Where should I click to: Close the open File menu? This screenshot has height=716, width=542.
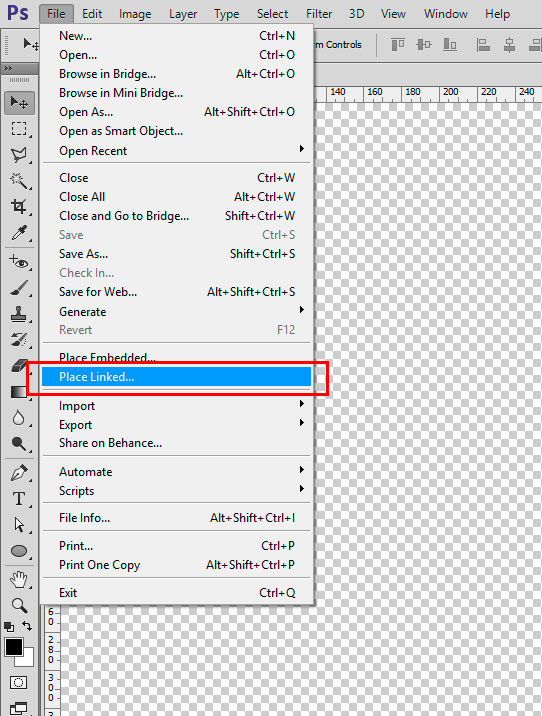[56, 14]
